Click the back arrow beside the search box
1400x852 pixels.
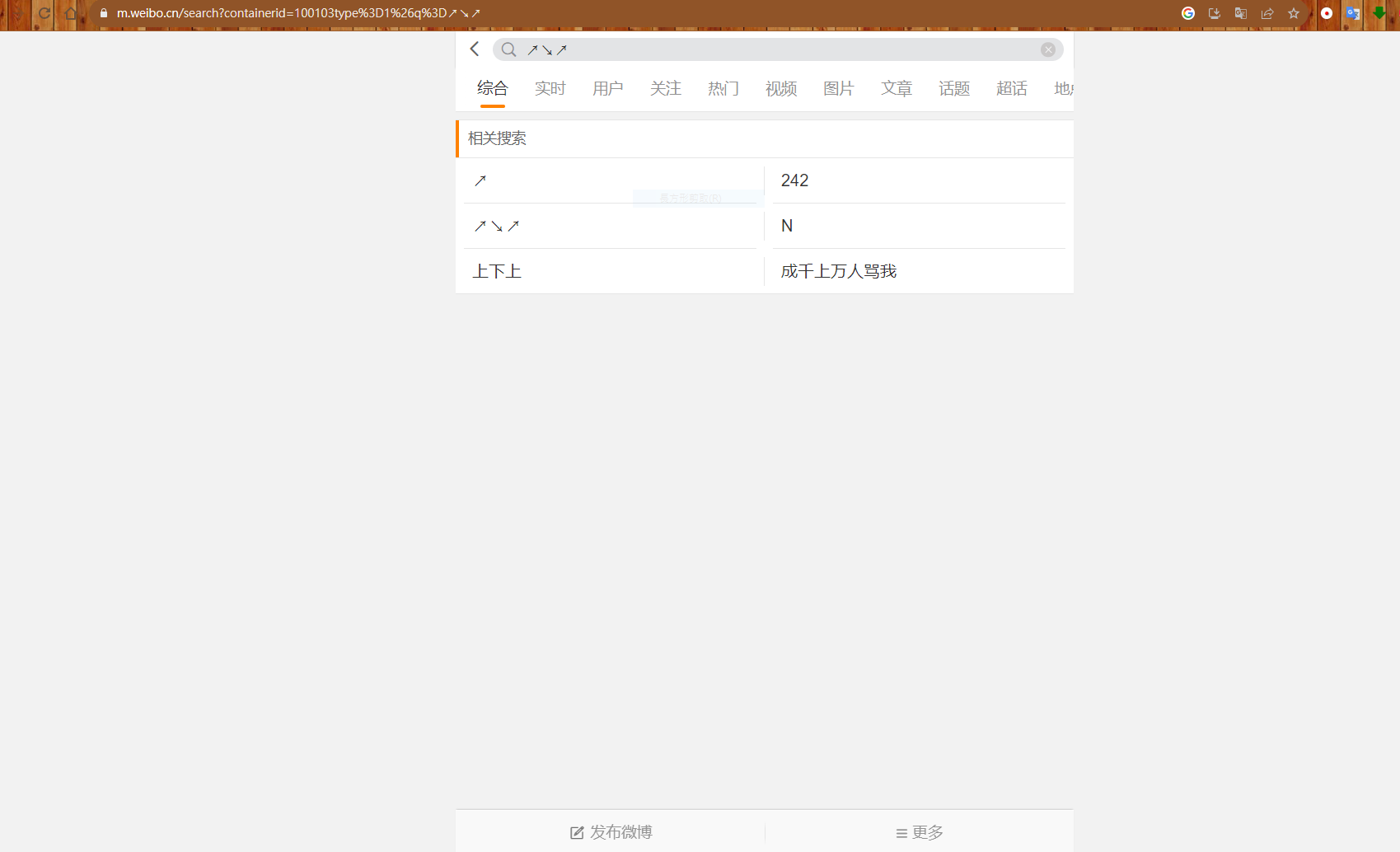[475, 49]
